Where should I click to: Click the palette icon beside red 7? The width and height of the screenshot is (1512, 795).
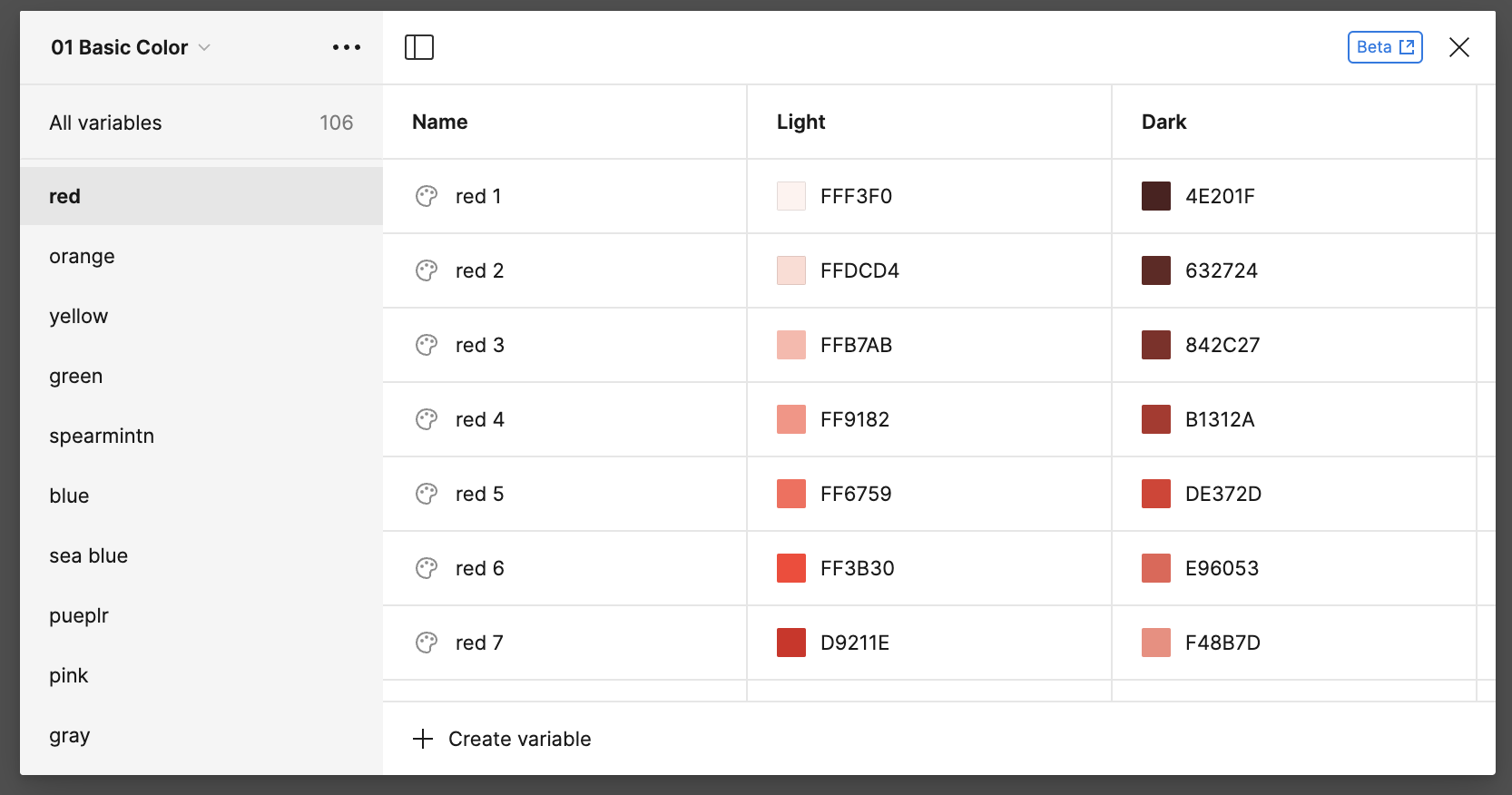(x=427, y=643)
